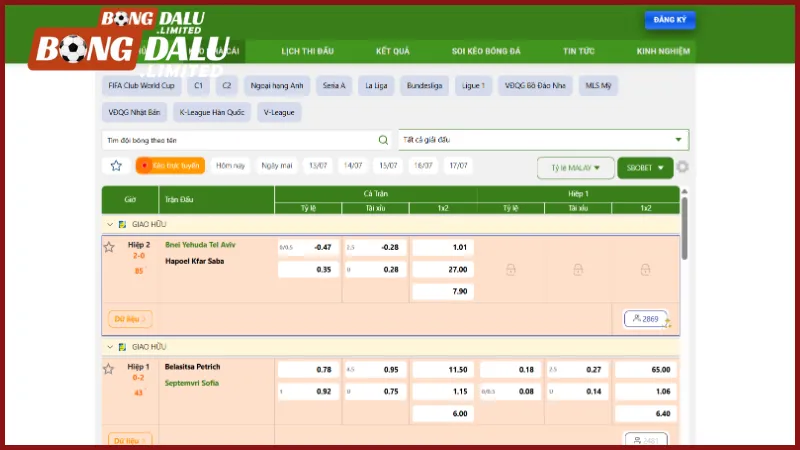This screenshot has height=450, width=800.
Task: Open the KẾT QUẢ menu
Action: coord(393,51)
